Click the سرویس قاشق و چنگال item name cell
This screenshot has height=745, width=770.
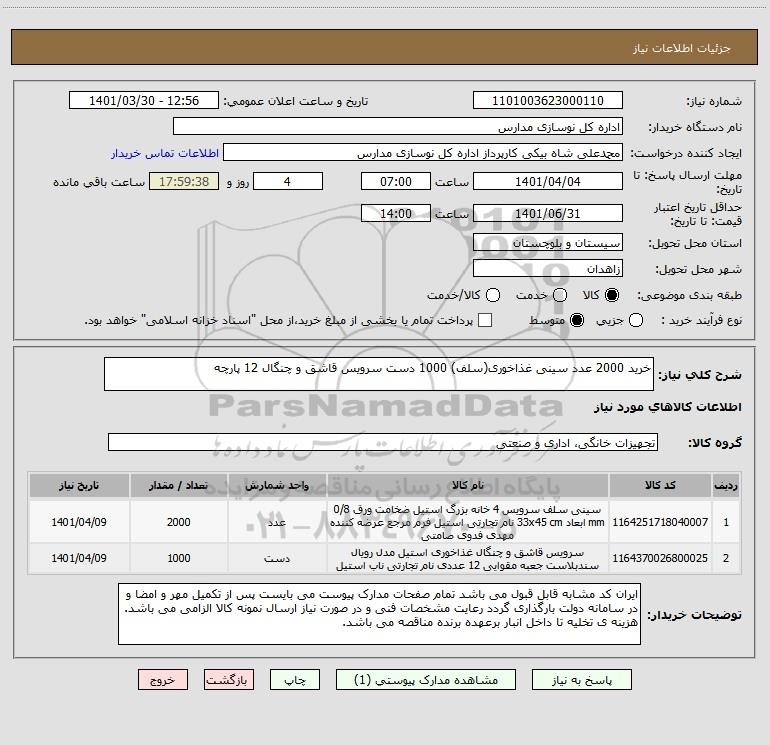[x=468, y=558]
